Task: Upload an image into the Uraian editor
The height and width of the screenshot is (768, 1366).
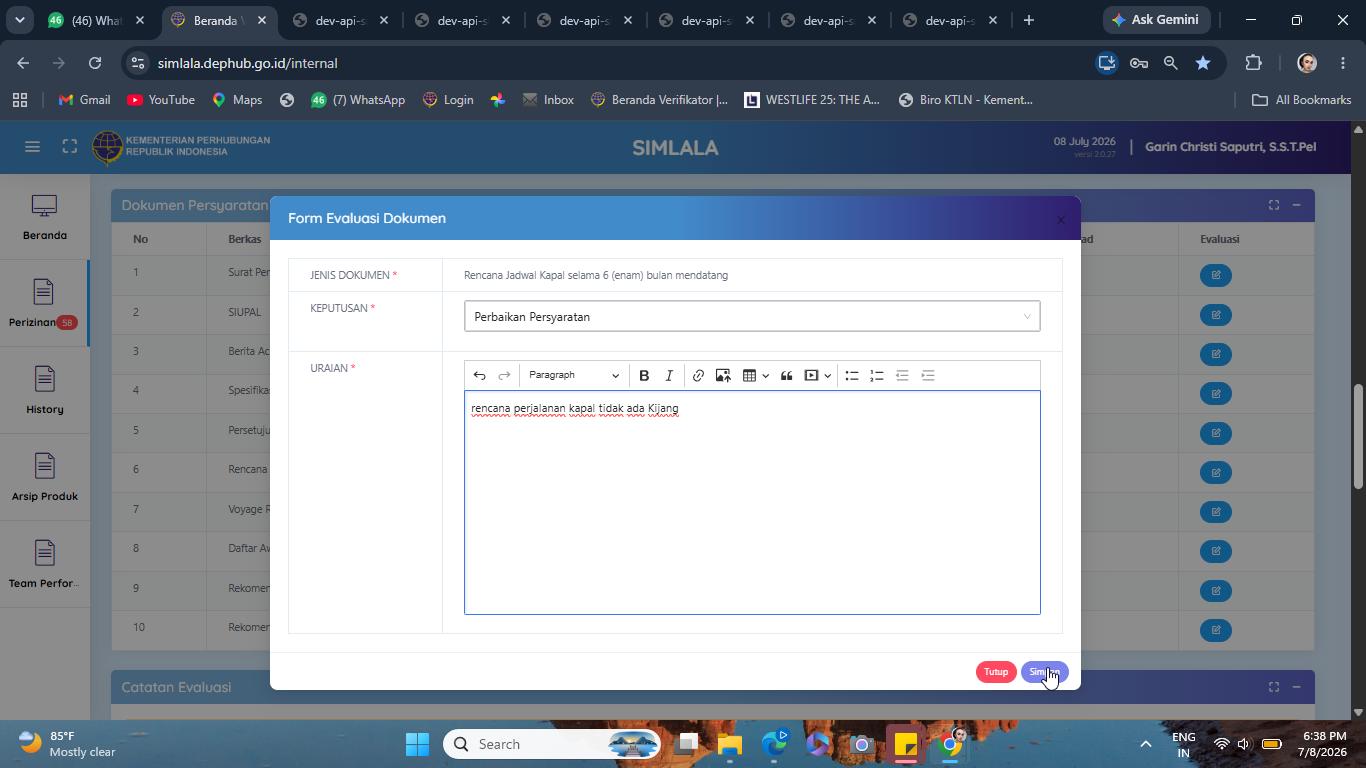Action: [x=723, y=376]
